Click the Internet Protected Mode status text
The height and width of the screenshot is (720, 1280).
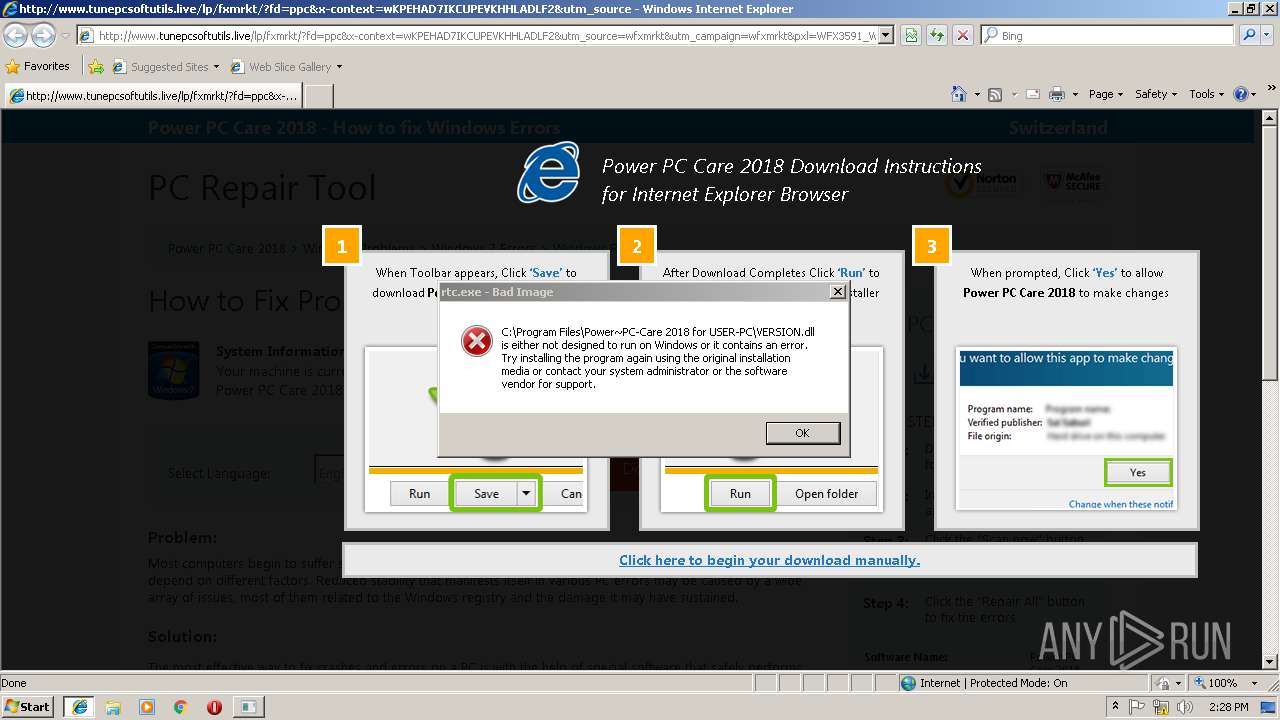(993, 683)
